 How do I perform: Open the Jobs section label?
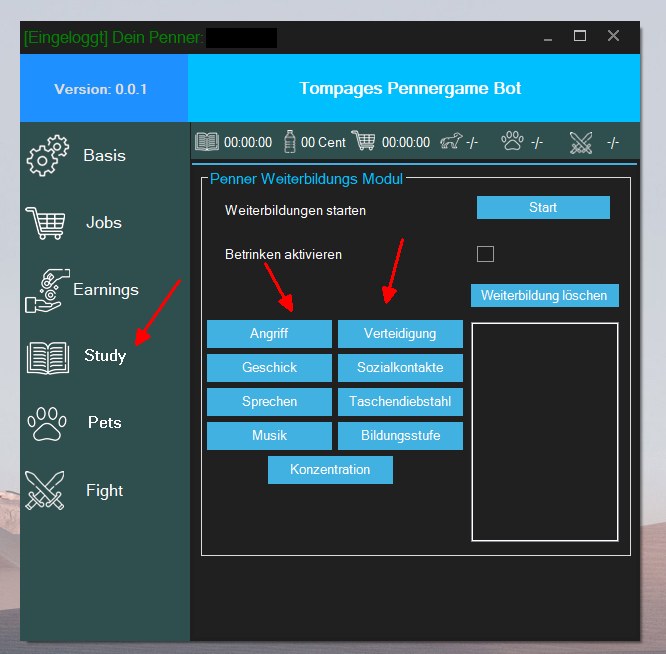pos(104,222)
